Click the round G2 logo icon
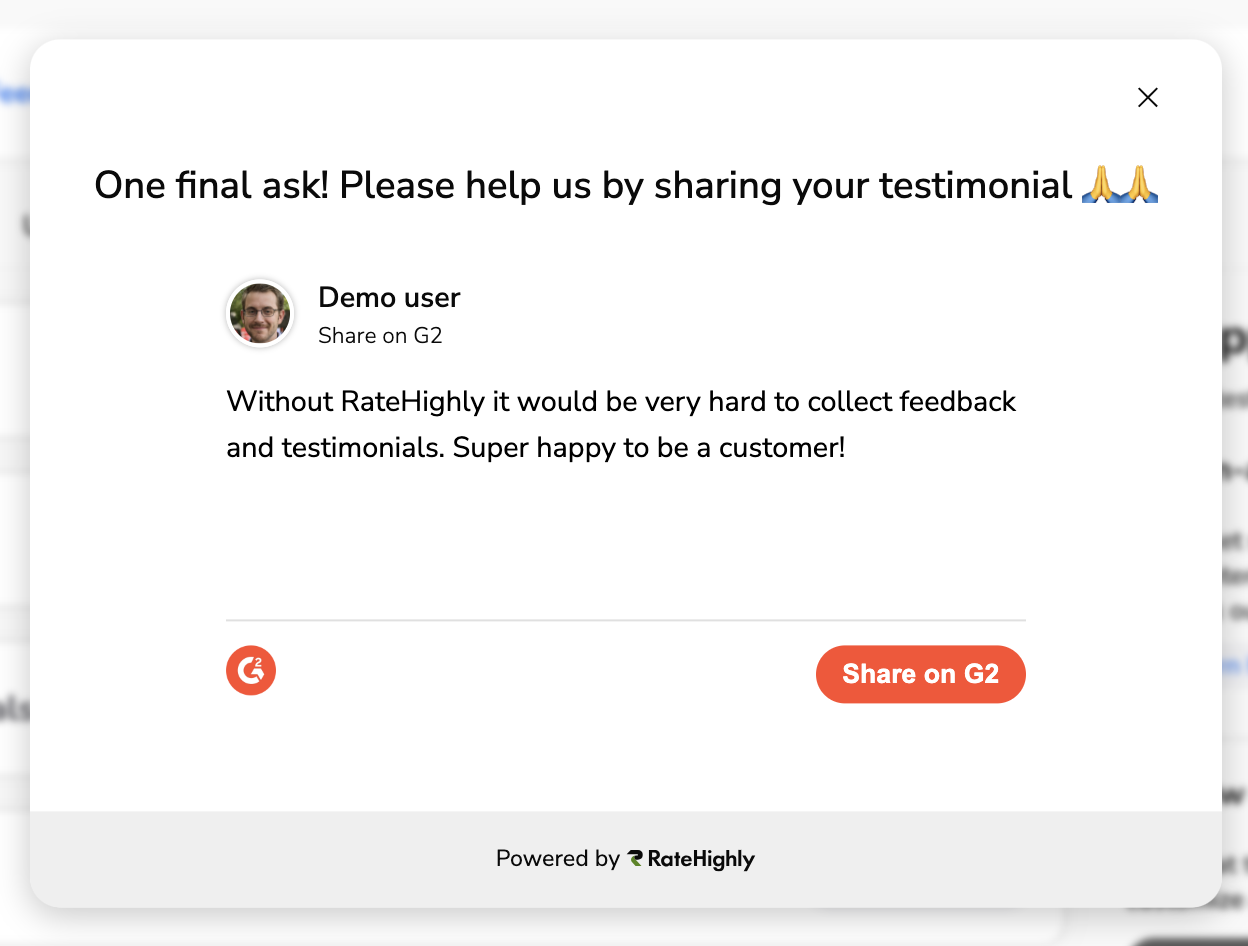This screenshot has width=1248, height=946. [251, 670]
